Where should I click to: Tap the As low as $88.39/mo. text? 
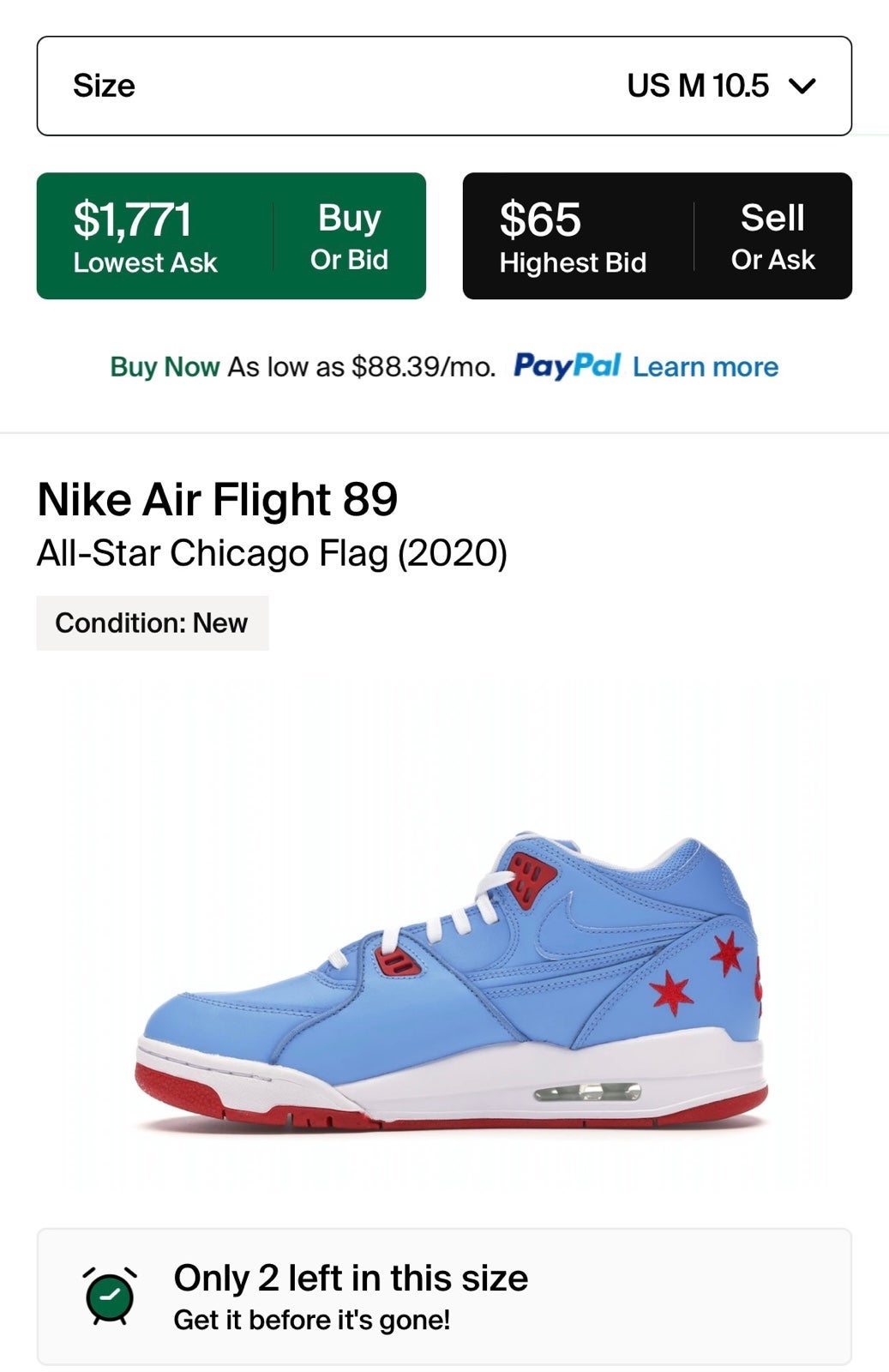[362, 367]
